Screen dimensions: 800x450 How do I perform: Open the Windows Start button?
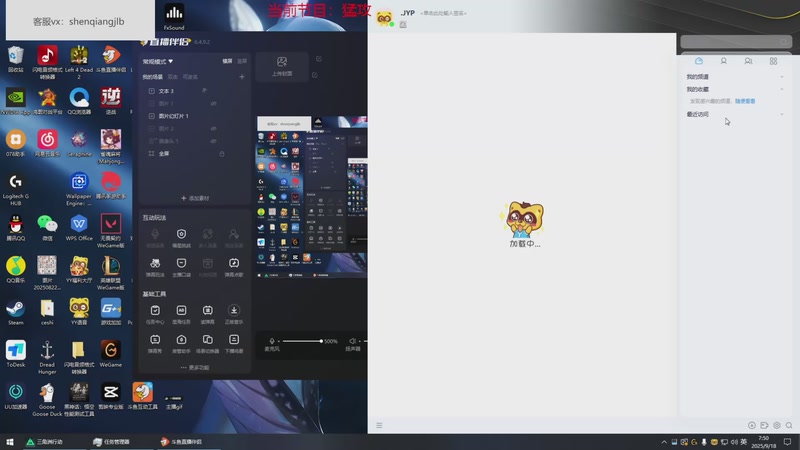(x=10, y=442)
